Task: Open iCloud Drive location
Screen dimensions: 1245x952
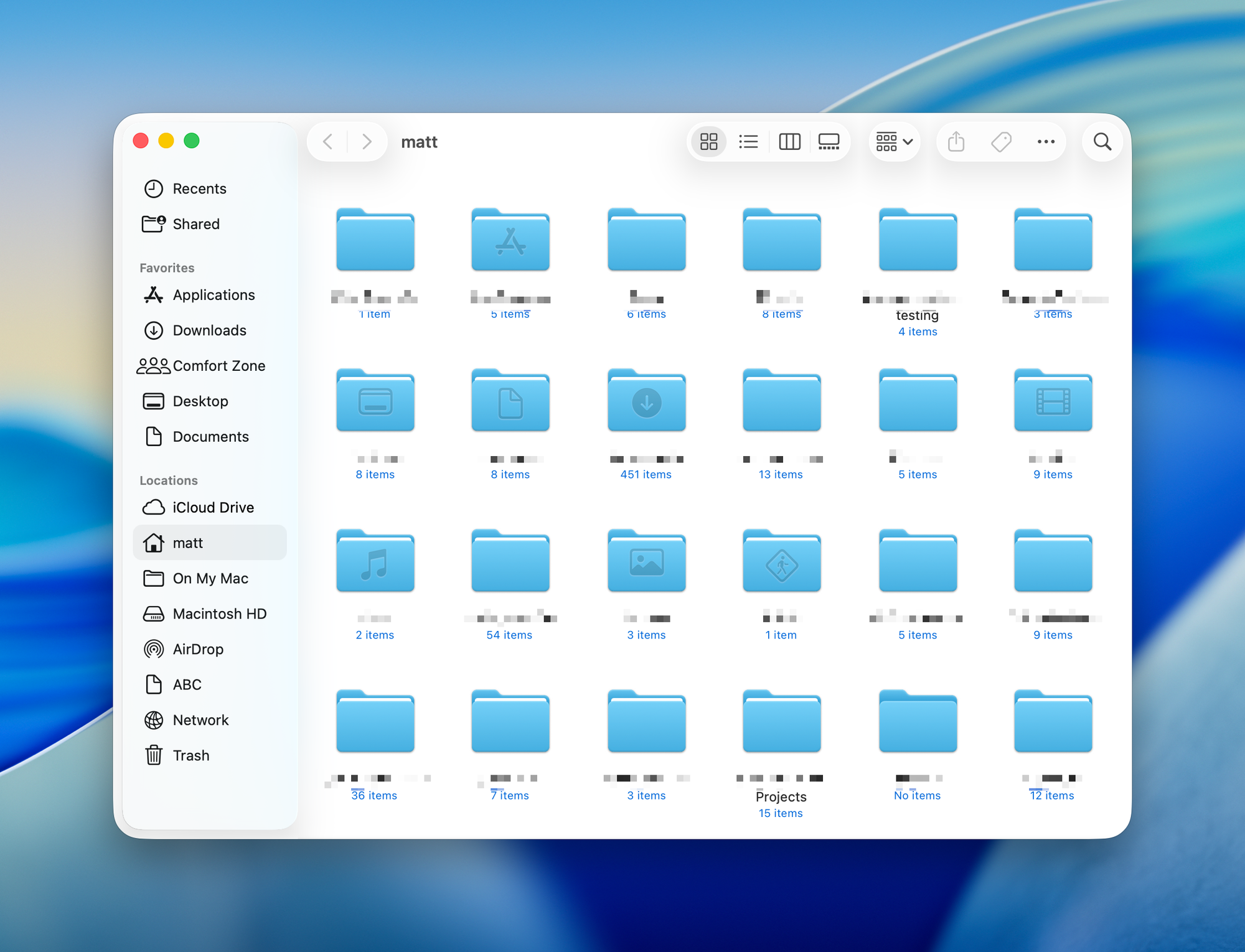Action: point(213,508)
